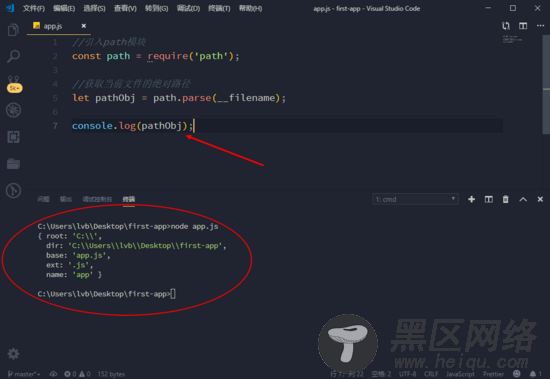The height and width of the screenshot is (379, 550).
Task: Click the editor vertical scrollbar
Action: click(546, 84)
